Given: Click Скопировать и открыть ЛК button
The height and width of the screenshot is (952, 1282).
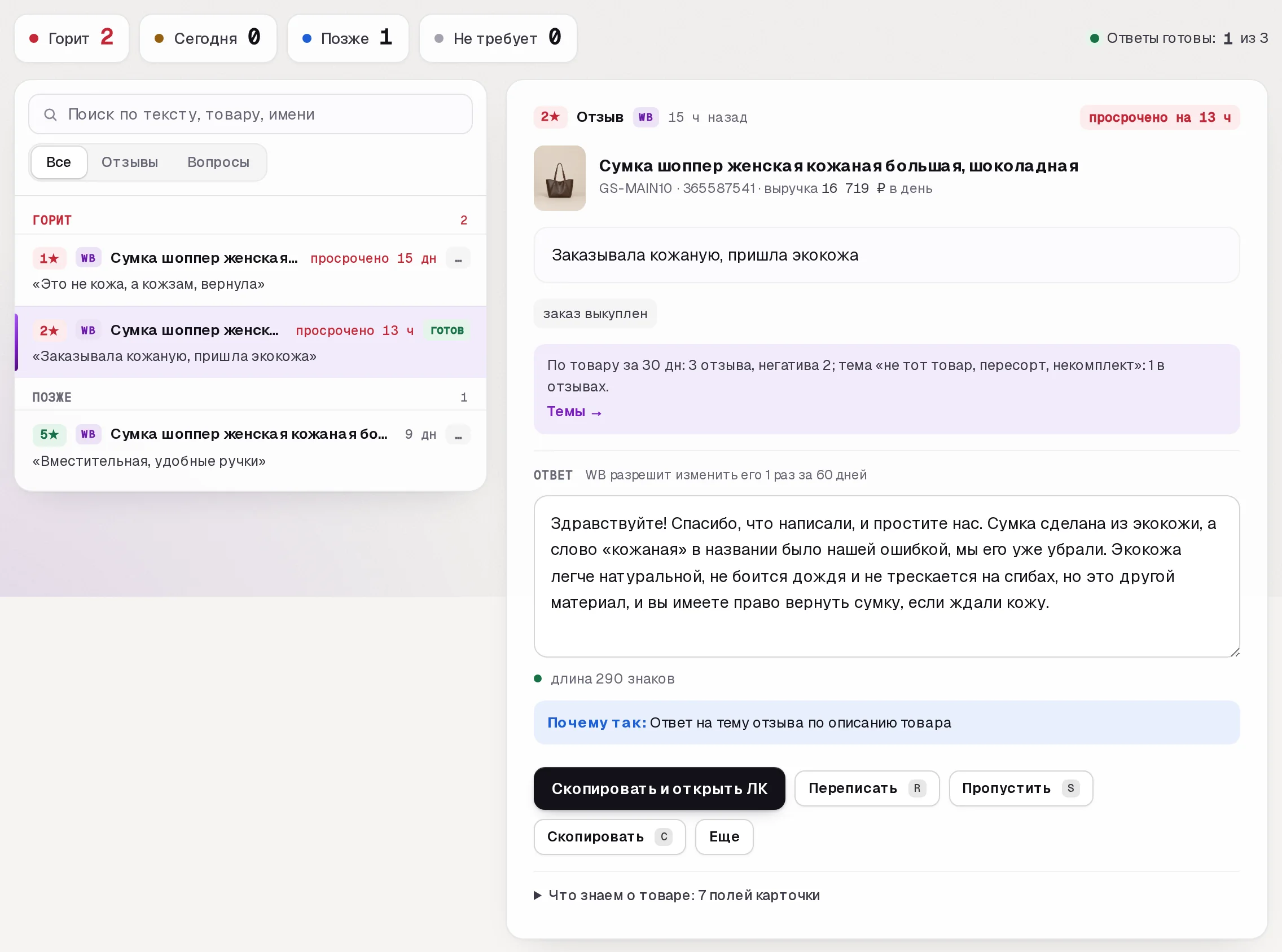Looking at the screenshot, I should tap(660, 788).
